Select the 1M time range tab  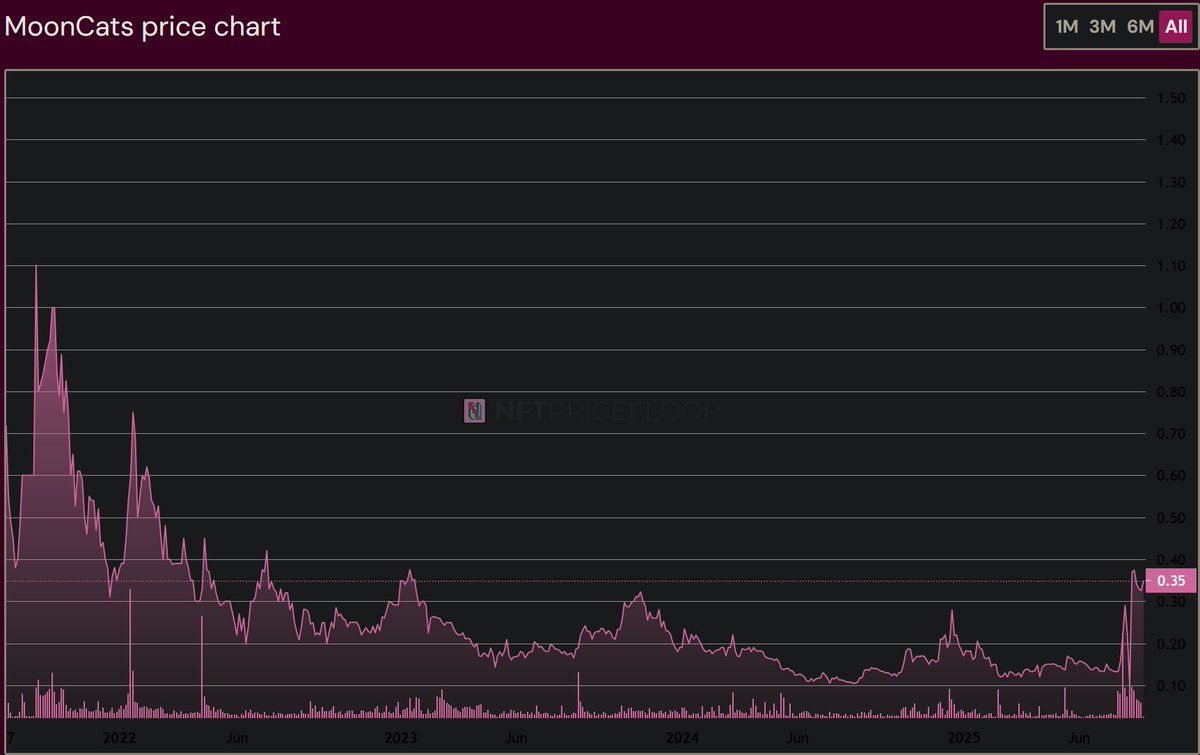[1067, 27]
